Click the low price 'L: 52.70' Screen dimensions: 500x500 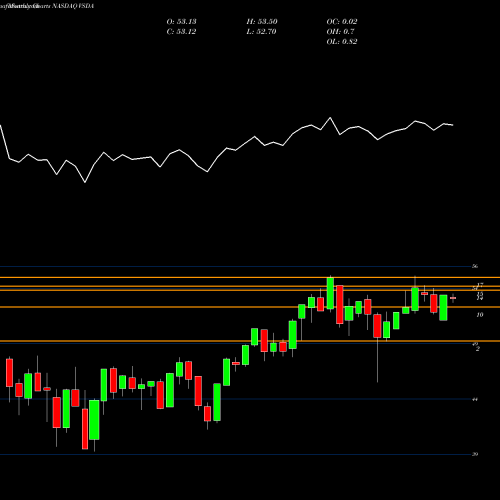click(262, 32)
